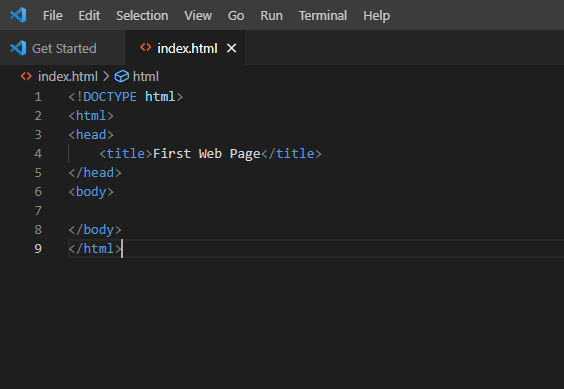
Task: Click the DOCTYPE keyword on line 1
Action: coord(110,97)
